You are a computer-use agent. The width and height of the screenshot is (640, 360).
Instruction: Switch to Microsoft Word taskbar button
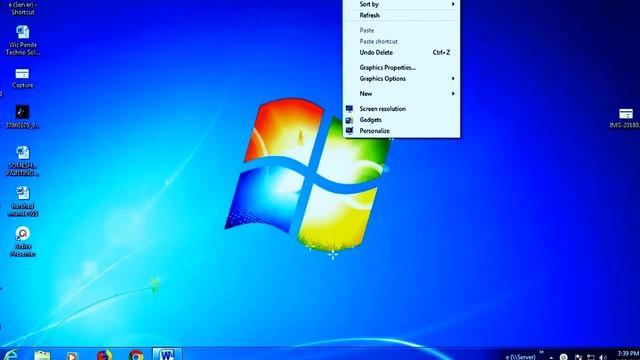(167, 354)
